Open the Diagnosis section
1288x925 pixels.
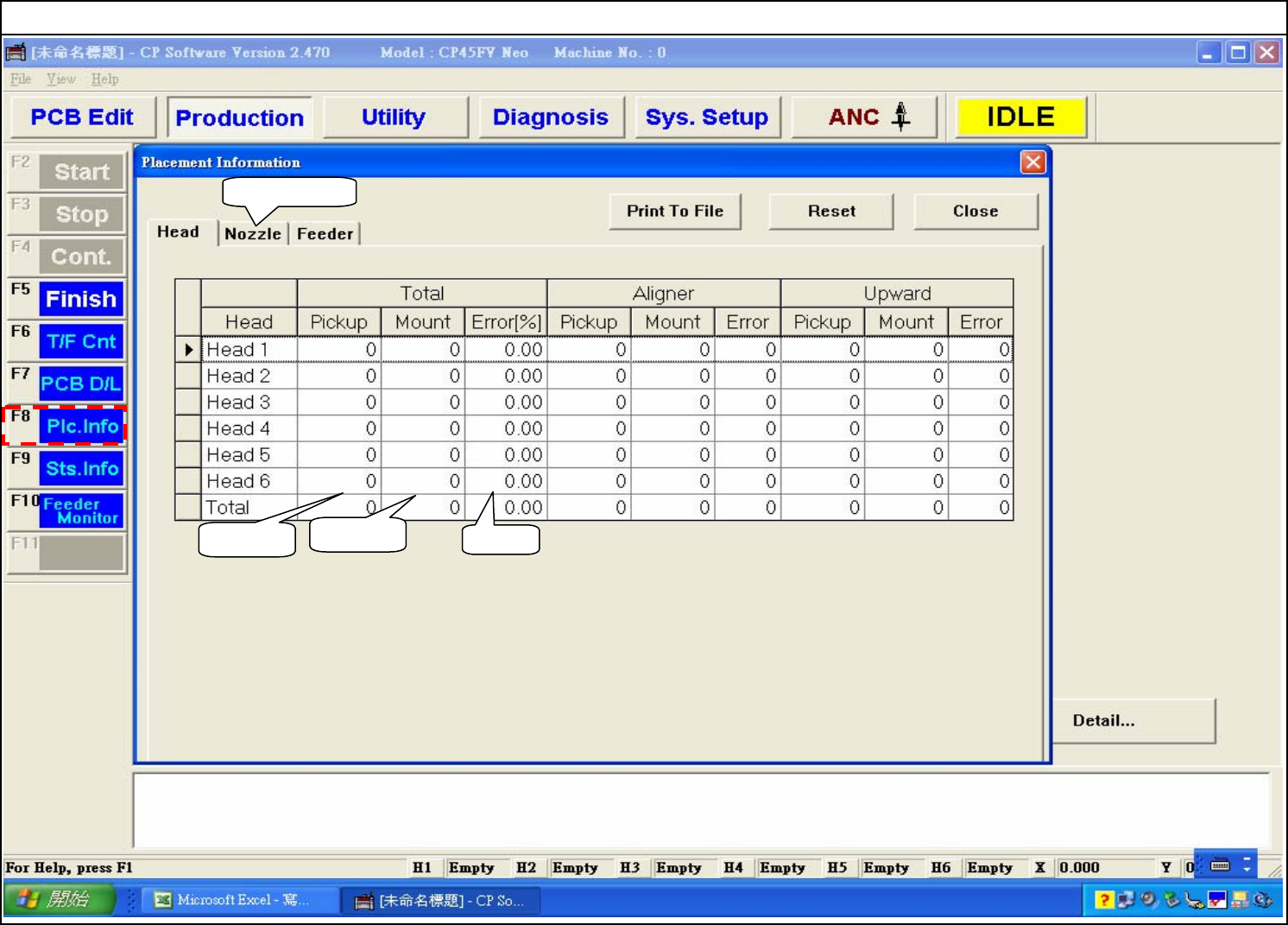coord(550,117)
